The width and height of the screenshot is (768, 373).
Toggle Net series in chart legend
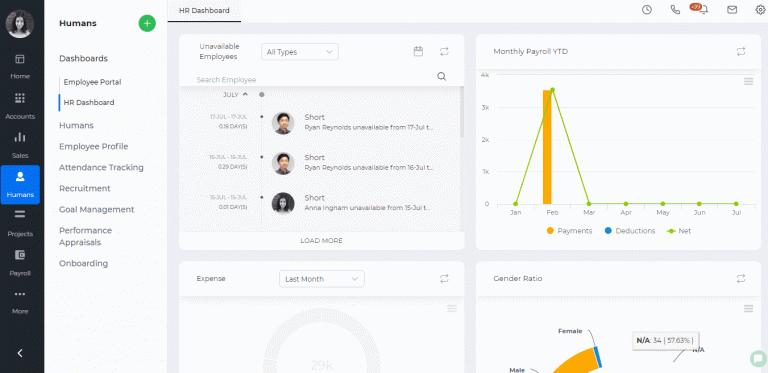pos(679,231)
